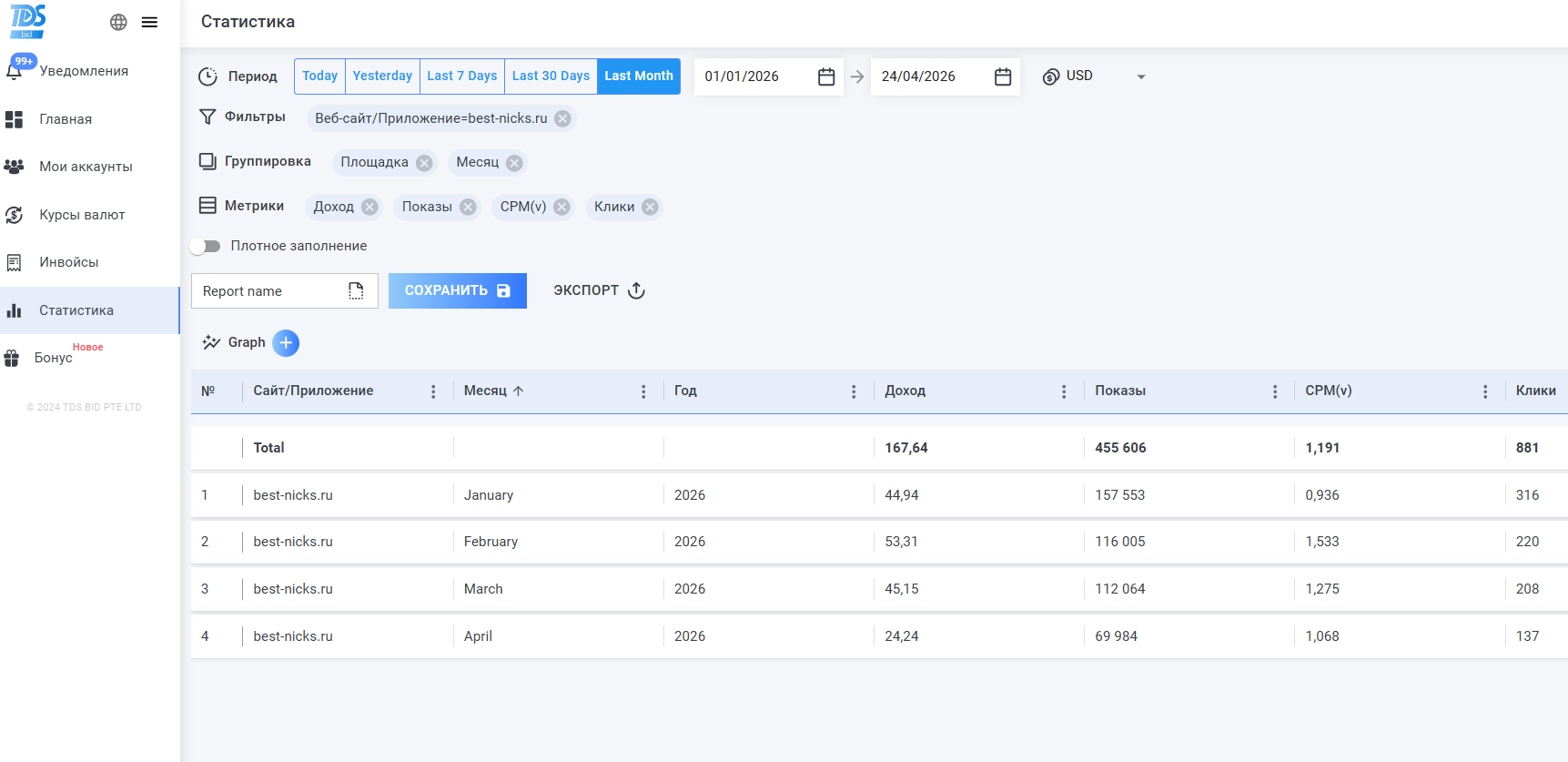Open Год column options menu
Viewport: 1568px width, 762px height.
pos(854,391)
